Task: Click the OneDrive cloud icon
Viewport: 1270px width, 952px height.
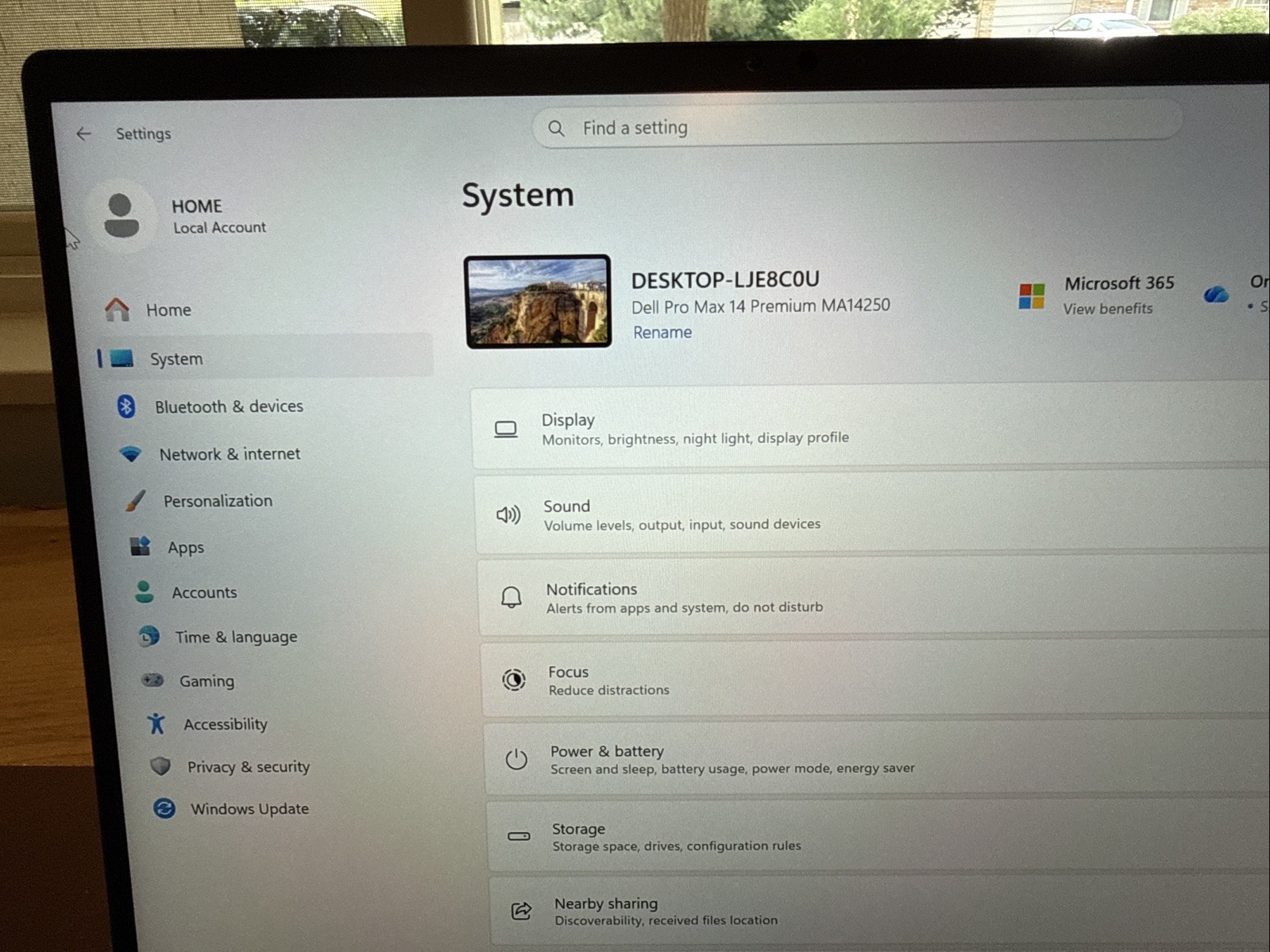Action: click(x=1216, y=295)
